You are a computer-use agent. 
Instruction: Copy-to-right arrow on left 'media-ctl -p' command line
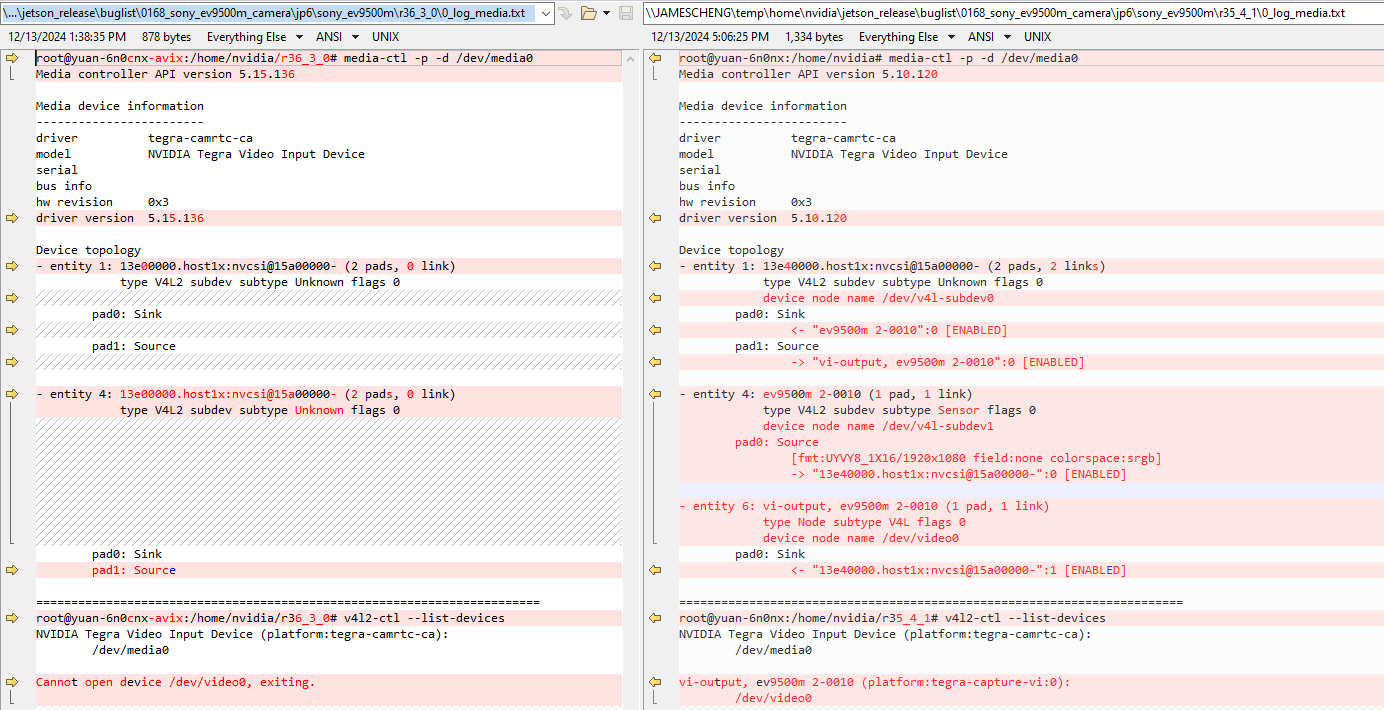[12, 58]
